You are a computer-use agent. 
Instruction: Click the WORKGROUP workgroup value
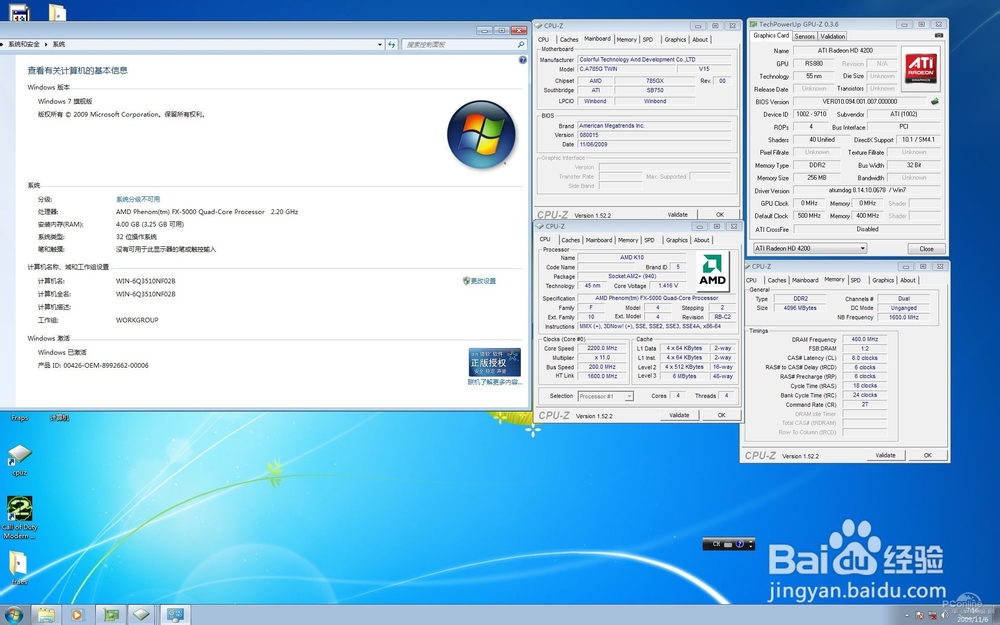tap(136, 320)
